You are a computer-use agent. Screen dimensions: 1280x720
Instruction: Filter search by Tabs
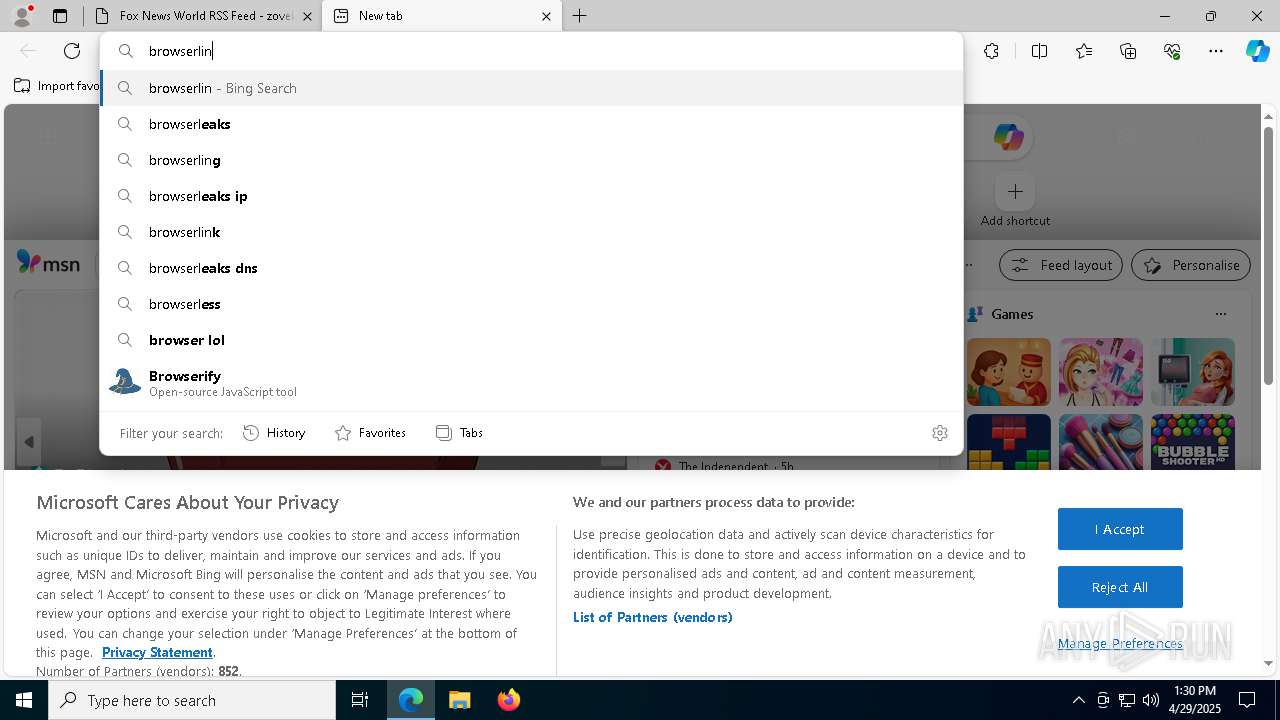pyautogui.click(x=460, y=433)
